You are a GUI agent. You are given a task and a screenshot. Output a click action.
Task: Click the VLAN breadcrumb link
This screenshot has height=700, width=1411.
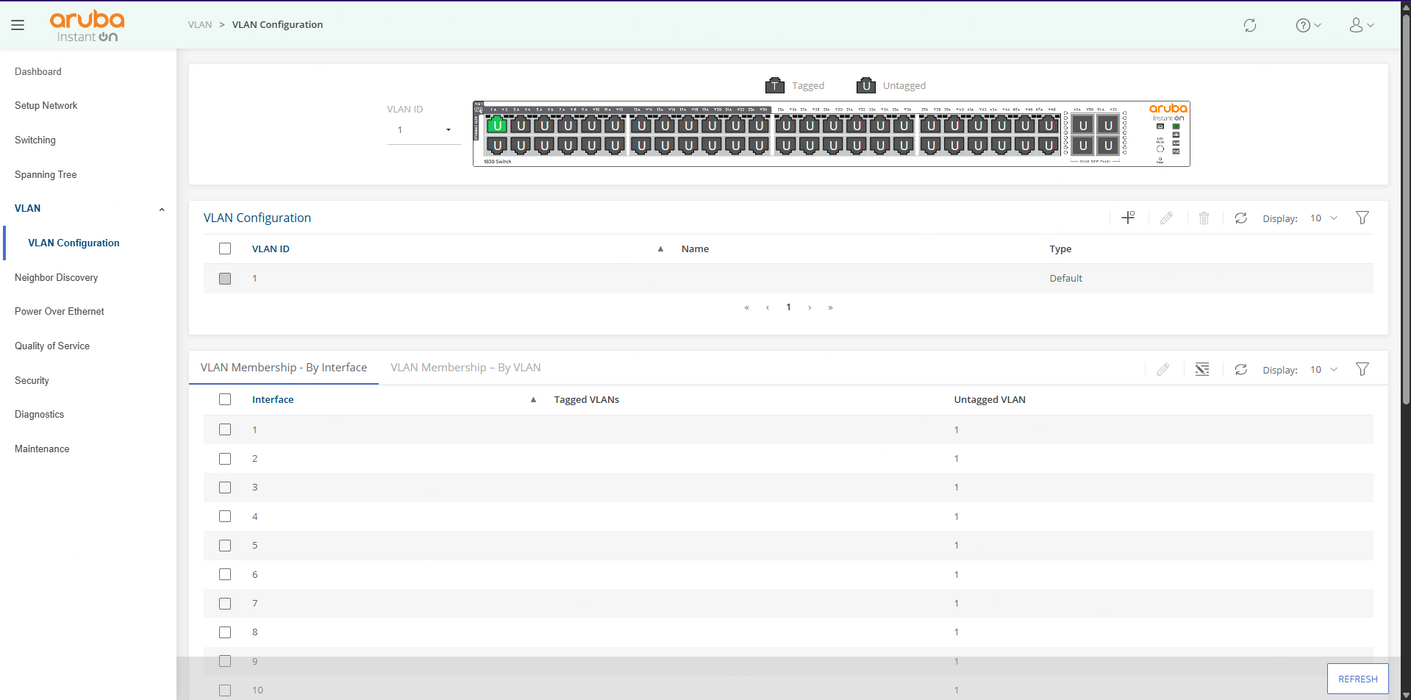pyautogui.click(x=200, y=25)
